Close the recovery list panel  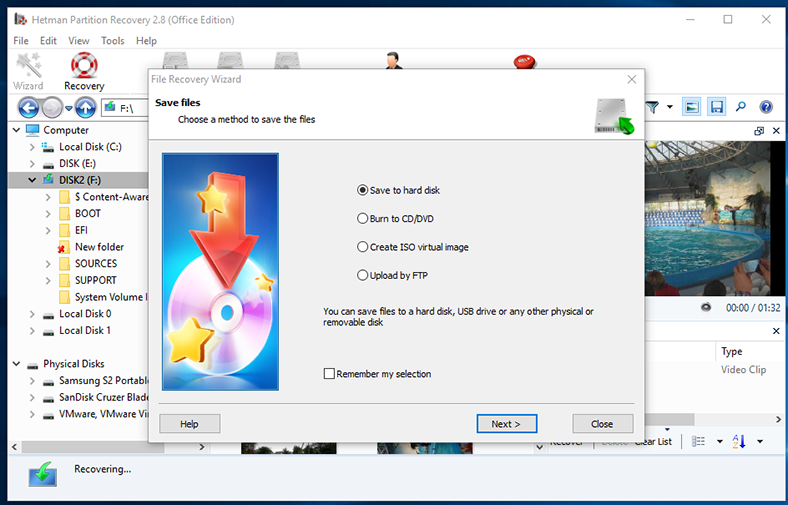click(776, 331)
